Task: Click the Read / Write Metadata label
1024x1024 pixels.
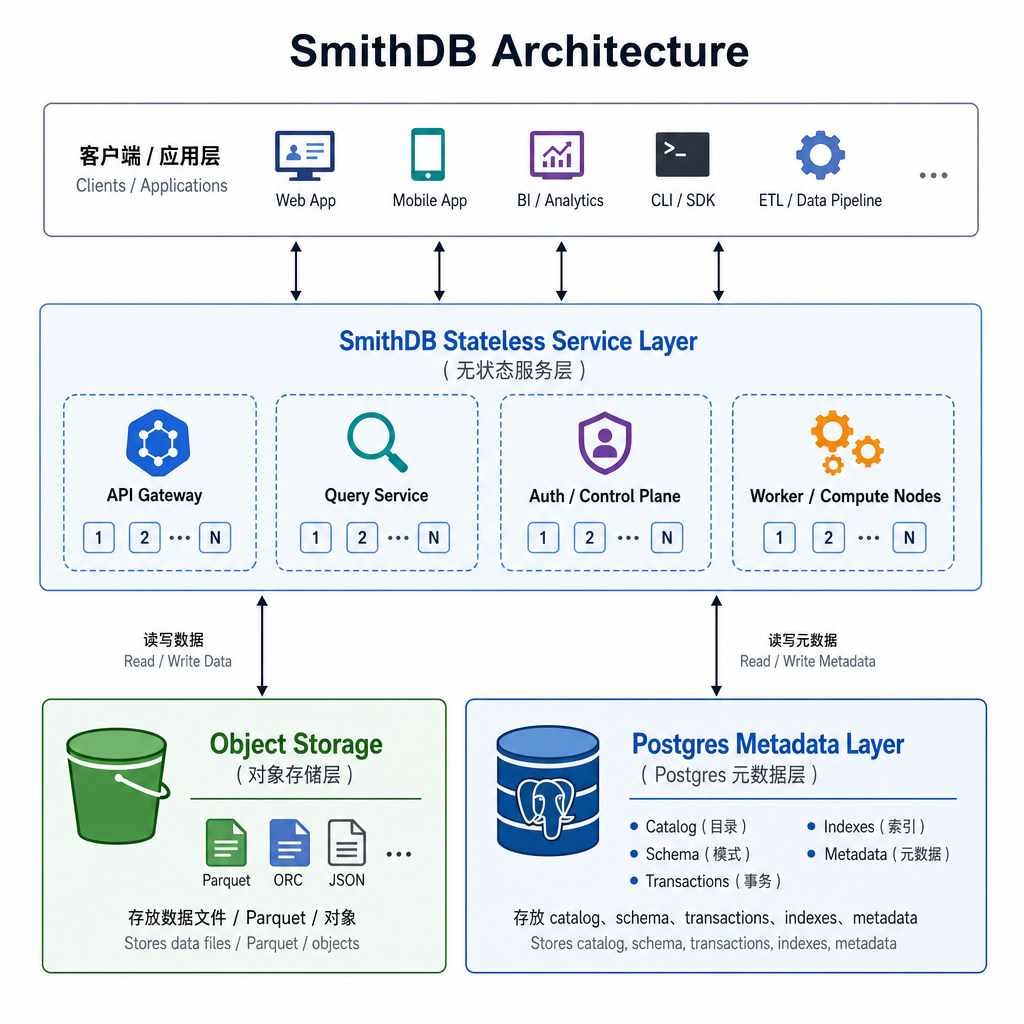Action: tap(807, 662)
